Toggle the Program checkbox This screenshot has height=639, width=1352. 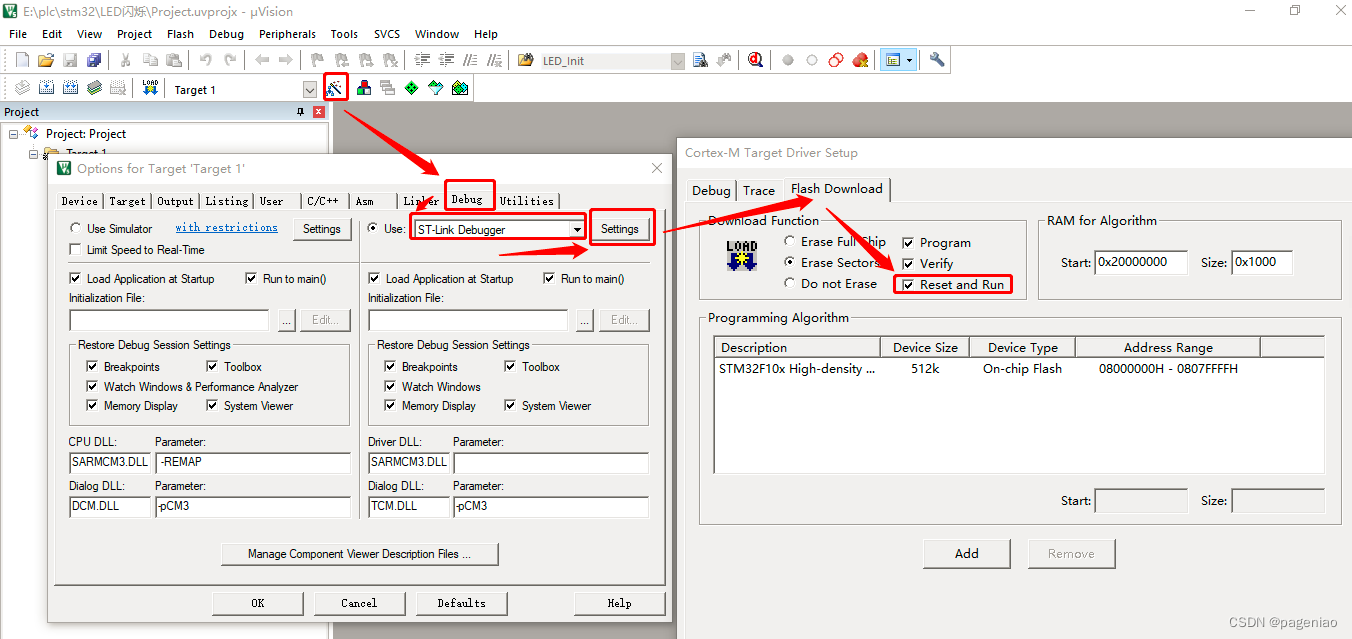point(908,243)
